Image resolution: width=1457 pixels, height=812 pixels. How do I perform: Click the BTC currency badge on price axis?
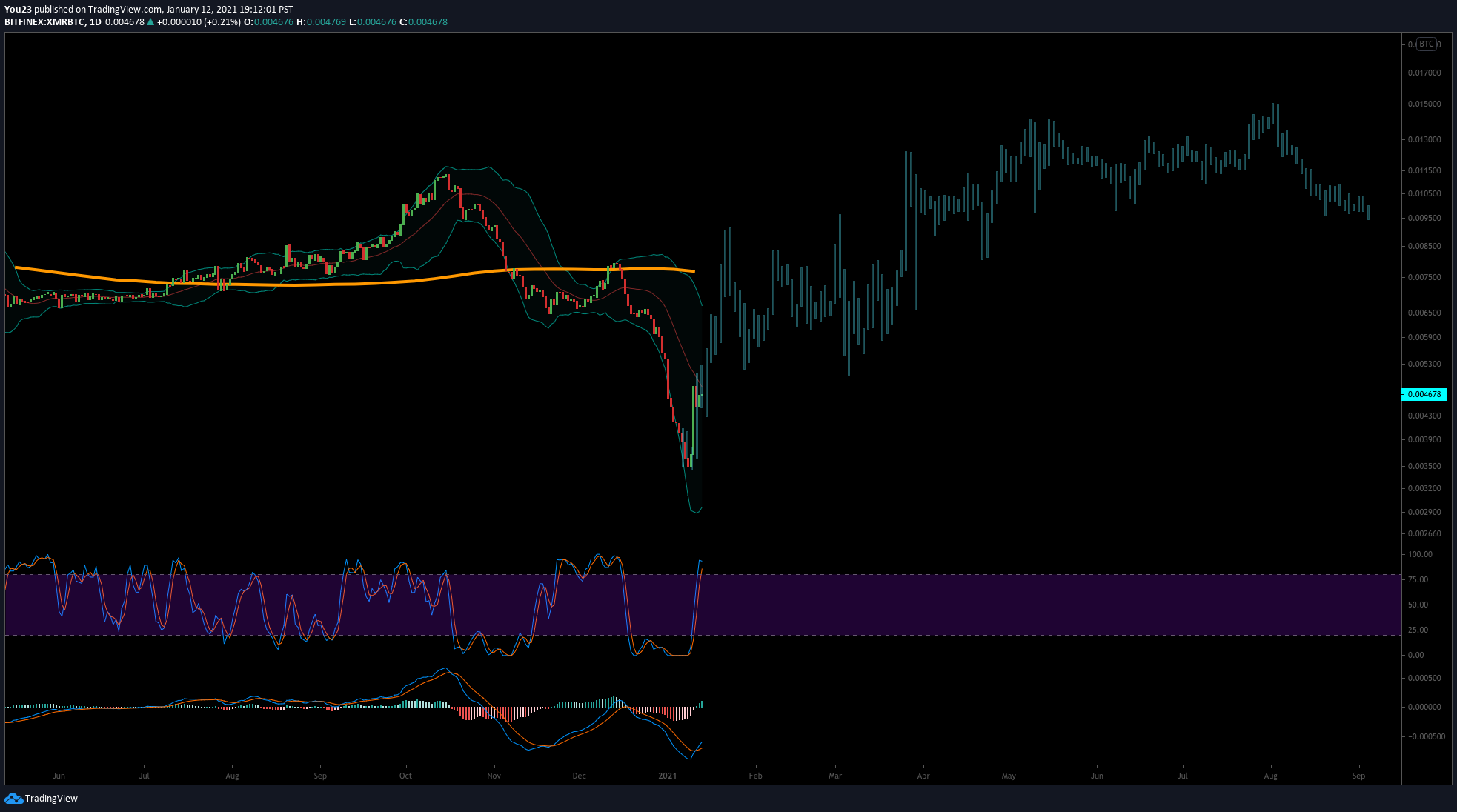point(1427,44)
